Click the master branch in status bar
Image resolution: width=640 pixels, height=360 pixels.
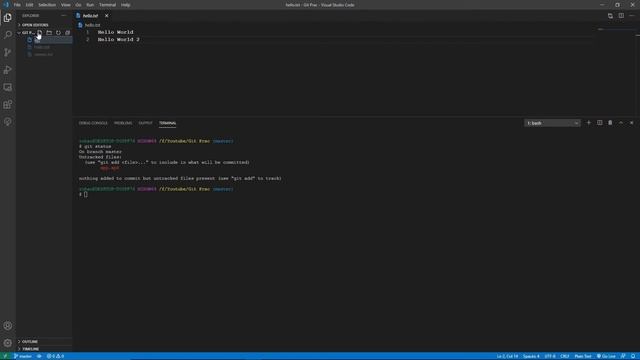[23, 356]
